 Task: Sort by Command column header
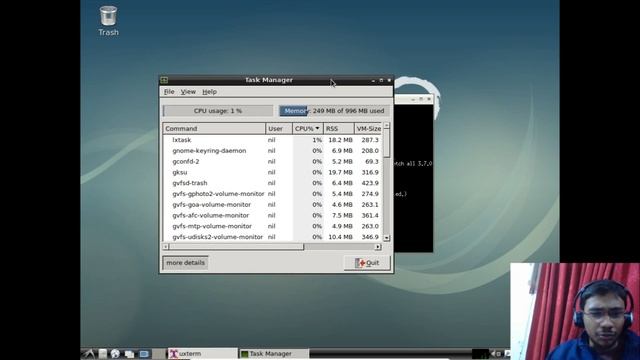(x=214, y=129)
